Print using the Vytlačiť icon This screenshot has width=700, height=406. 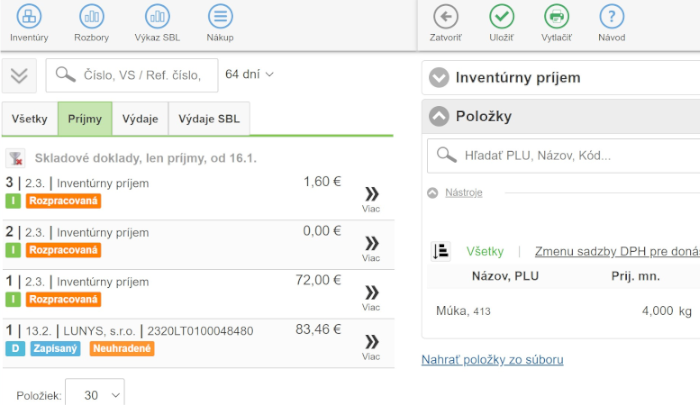point(556,17)
